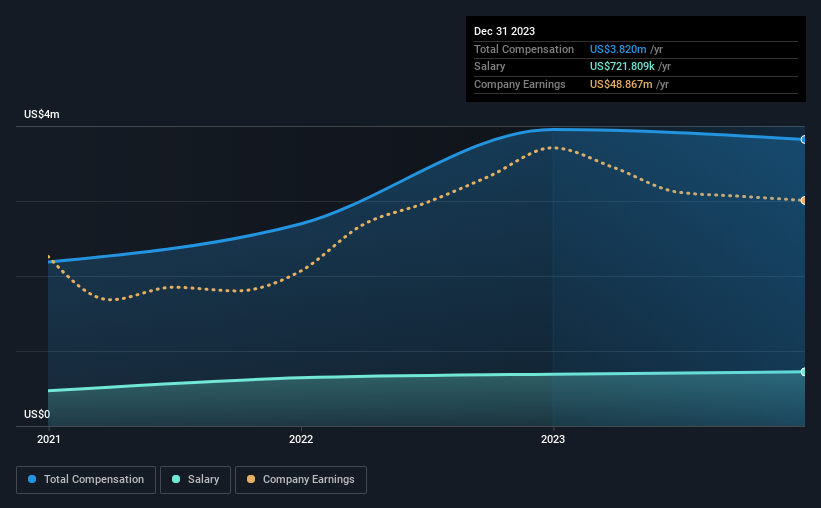The image size is (821, 508).
Task: Click the 2023 x-axis label
Action: 553,439
